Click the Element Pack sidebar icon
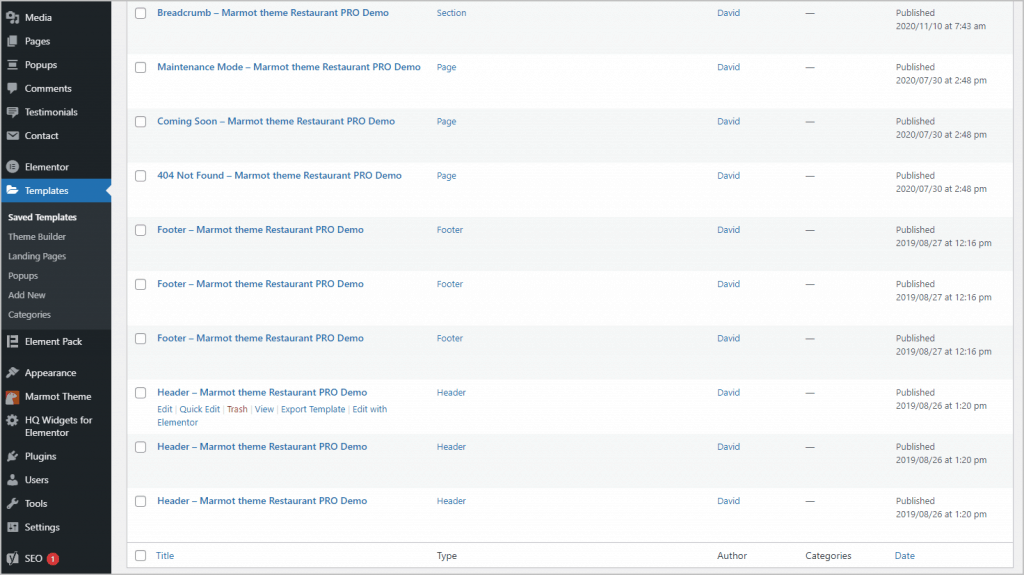Viewport: 1024px width, 575px height. coord(12,342)
